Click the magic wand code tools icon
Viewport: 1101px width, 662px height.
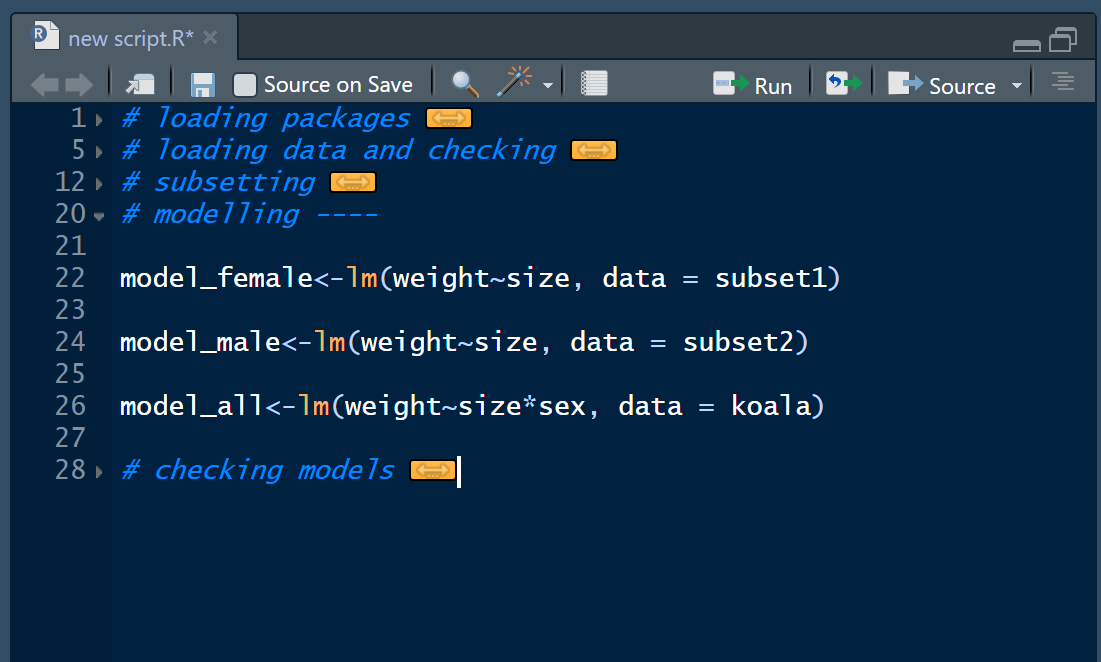click(x=514, y=83)
